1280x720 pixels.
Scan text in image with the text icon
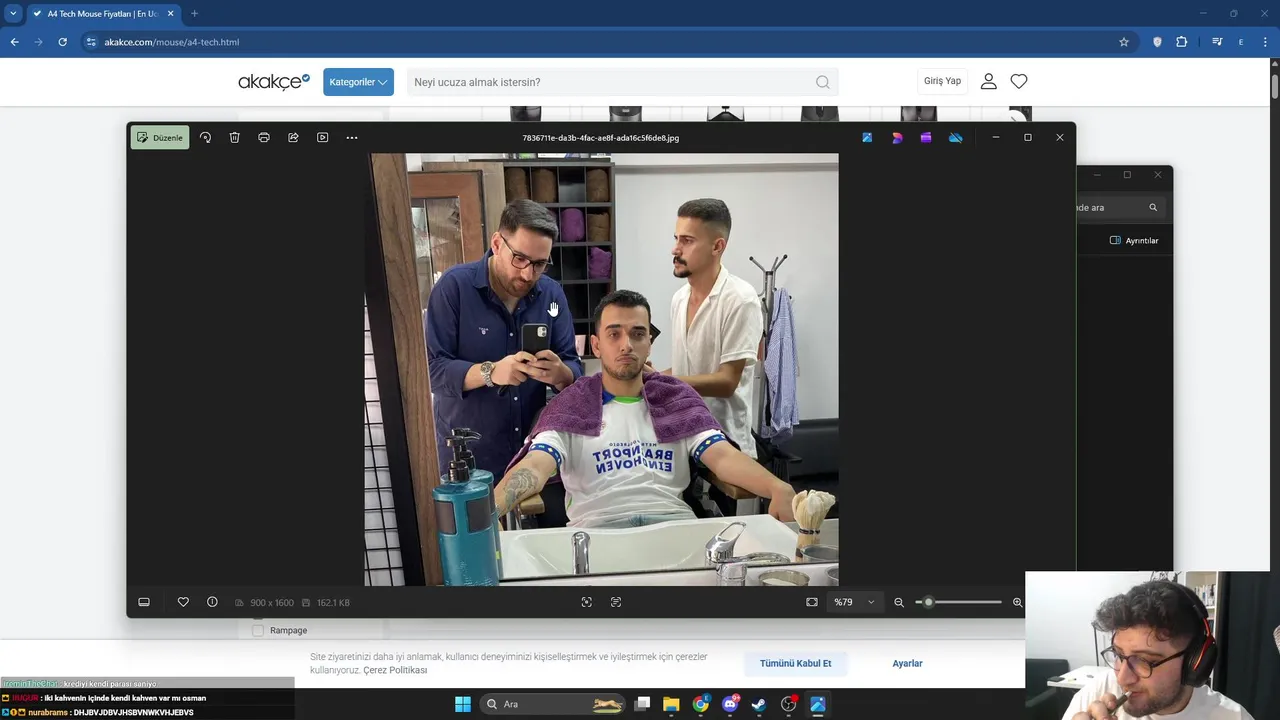616,602
